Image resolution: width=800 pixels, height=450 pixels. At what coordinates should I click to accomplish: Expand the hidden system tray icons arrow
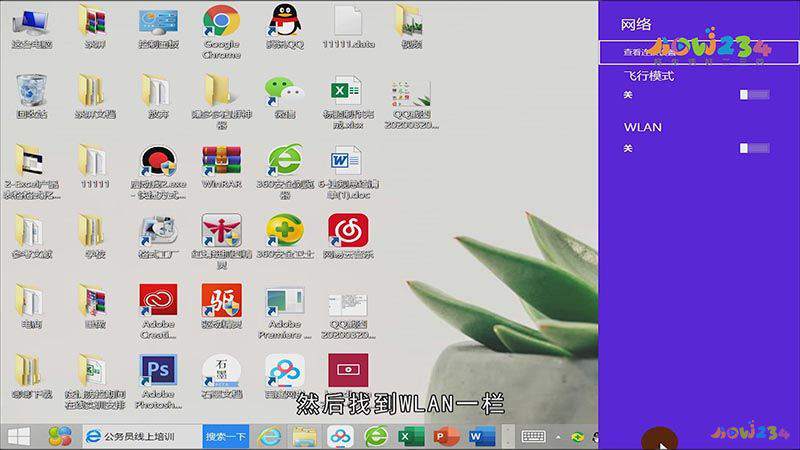558,437
